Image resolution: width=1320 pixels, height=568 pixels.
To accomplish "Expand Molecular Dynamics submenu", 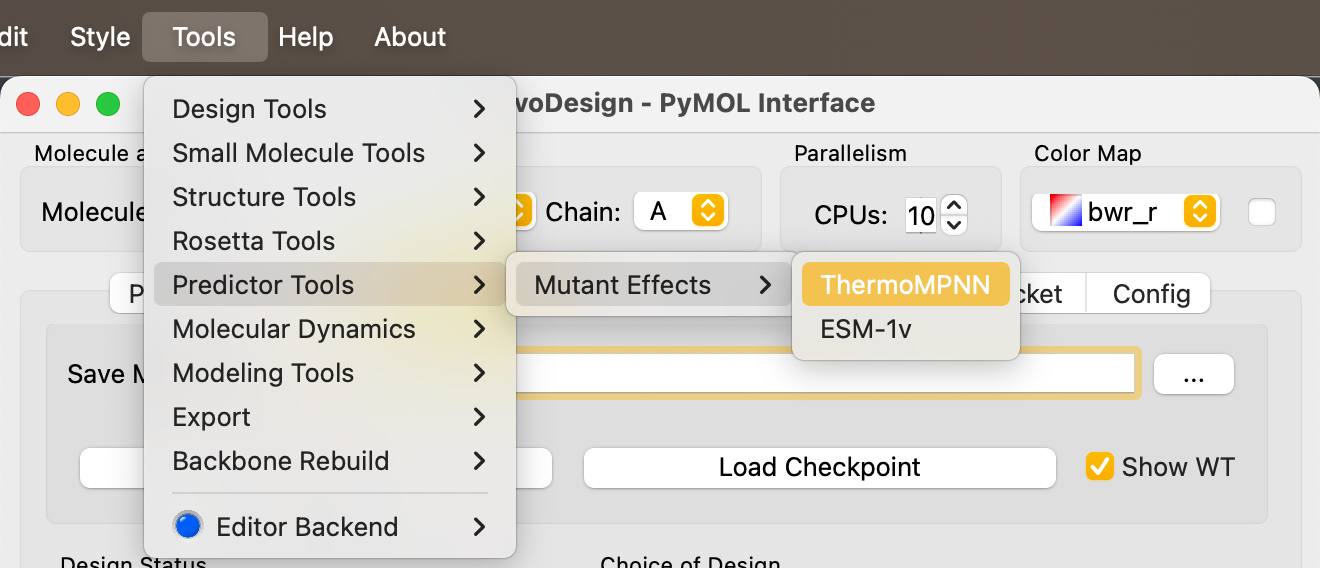I will pos(330,329).
